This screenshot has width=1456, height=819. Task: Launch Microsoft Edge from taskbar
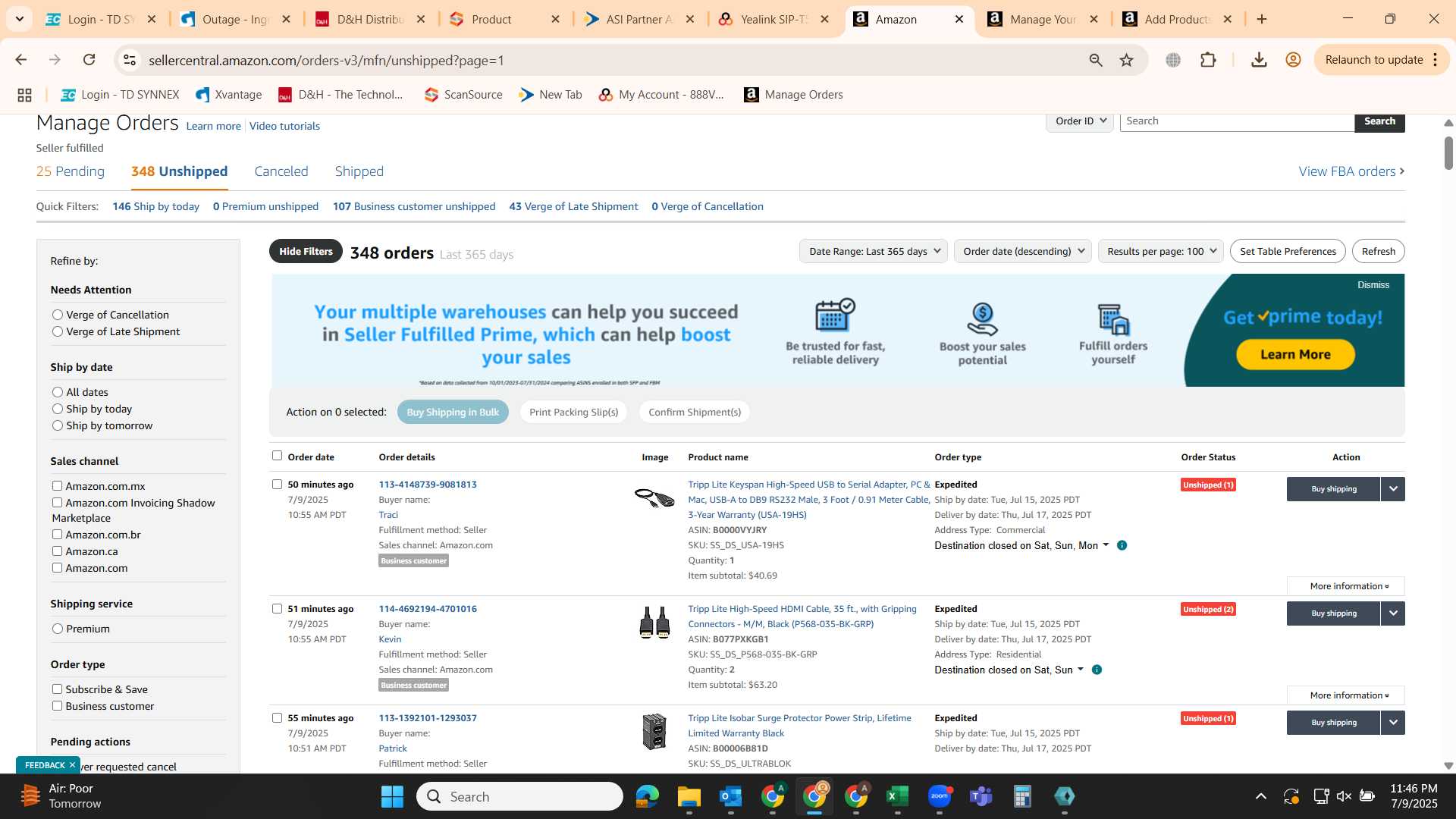click(x=647, y=796)
